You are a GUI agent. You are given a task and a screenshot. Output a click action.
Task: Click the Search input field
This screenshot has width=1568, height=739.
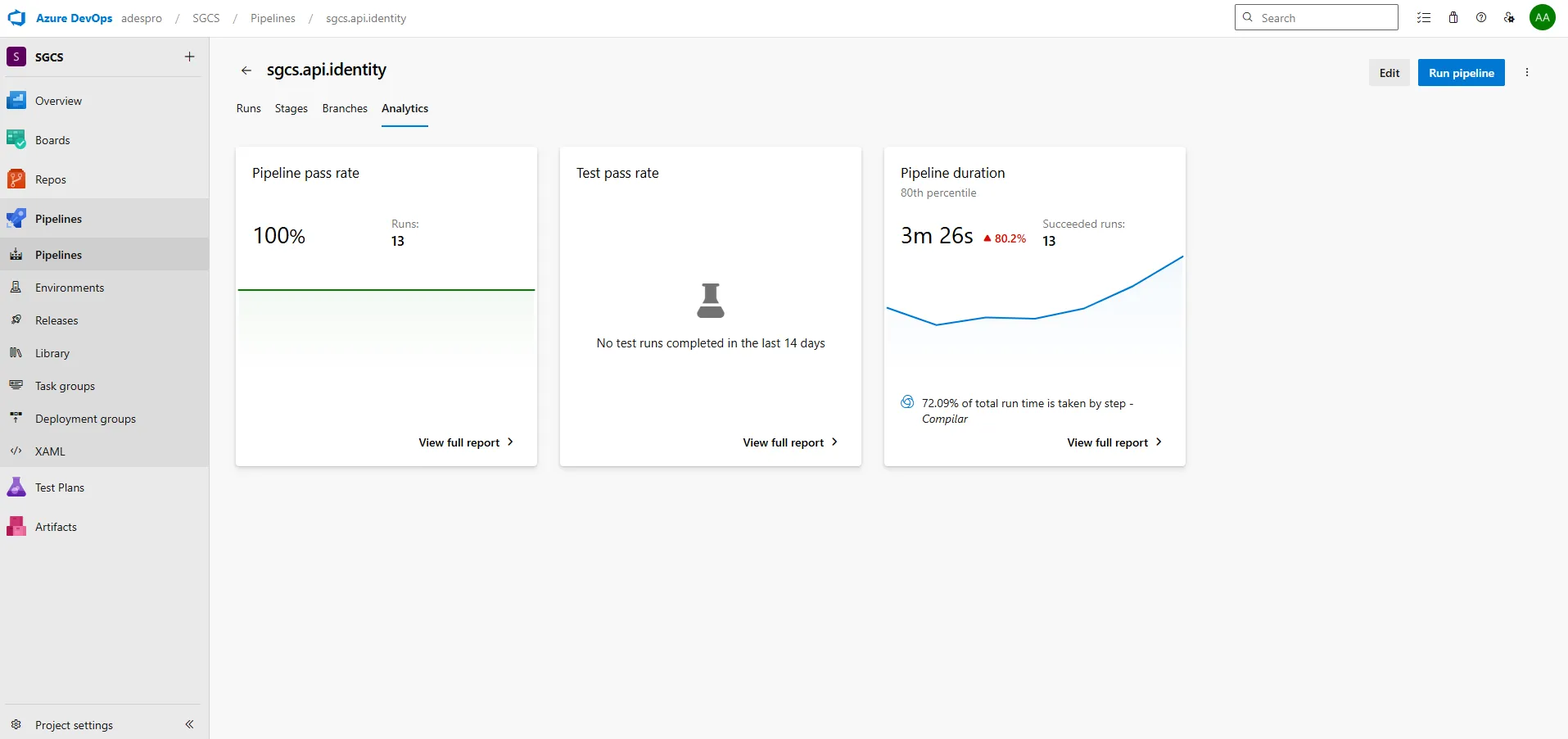(1316, 17)
